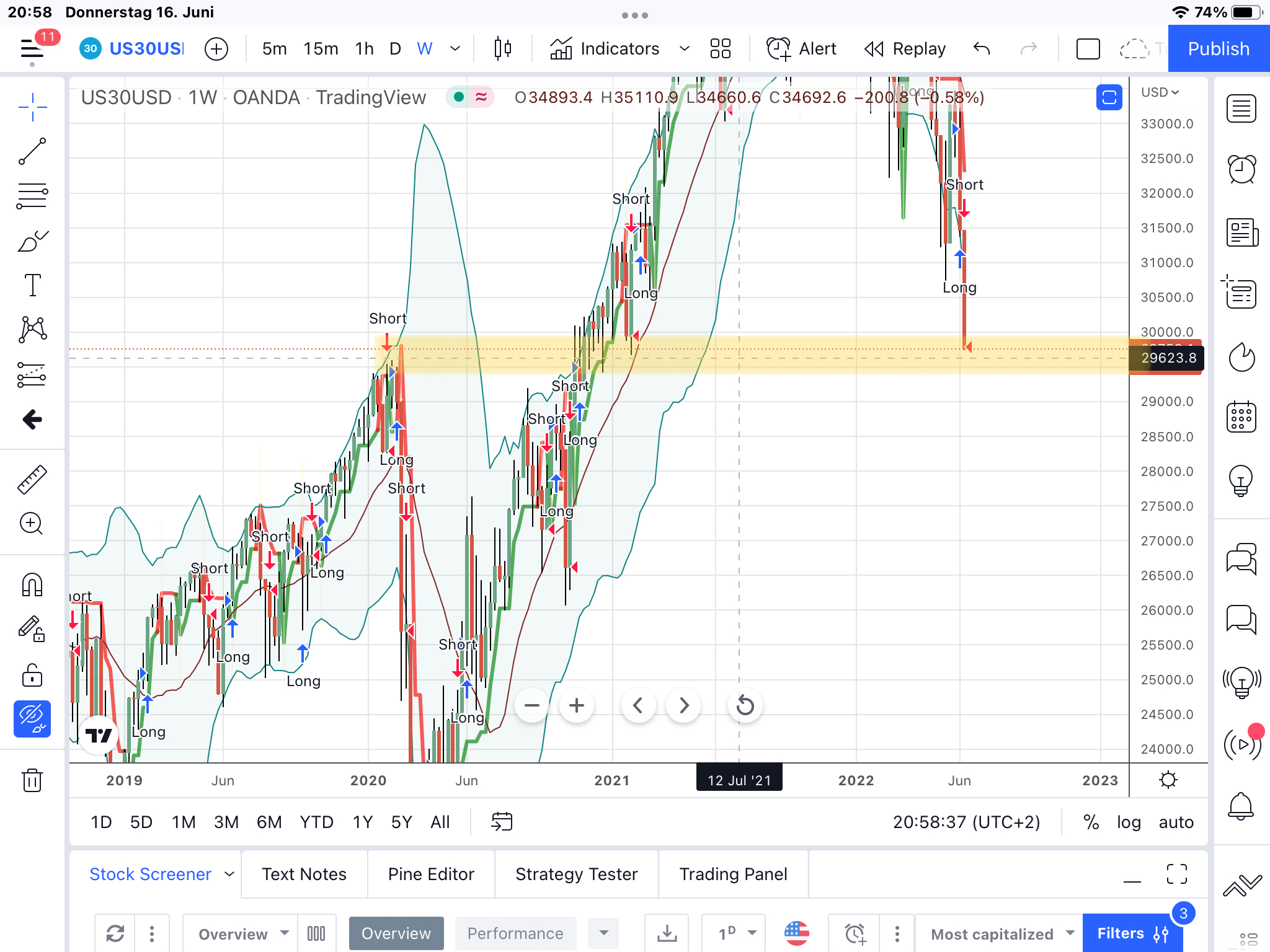Switch to the 1h timeframe
Image resolution: width=1270 pixels, height=952 pixels.
(365, 48)
